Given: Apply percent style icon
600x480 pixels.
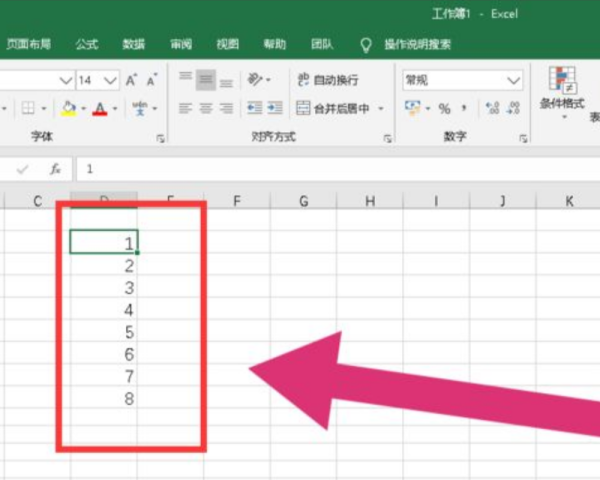Looking at the screenshot, I should click(x=444, y=109).
